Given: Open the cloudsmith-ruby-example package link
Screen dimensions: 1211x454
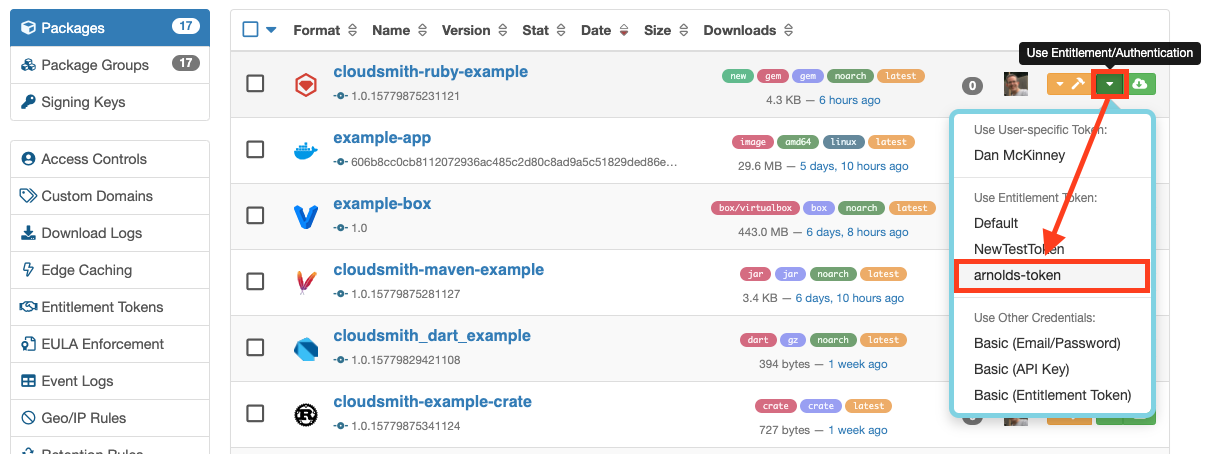Looking at the screenshot, I should (x=430, y=72).
